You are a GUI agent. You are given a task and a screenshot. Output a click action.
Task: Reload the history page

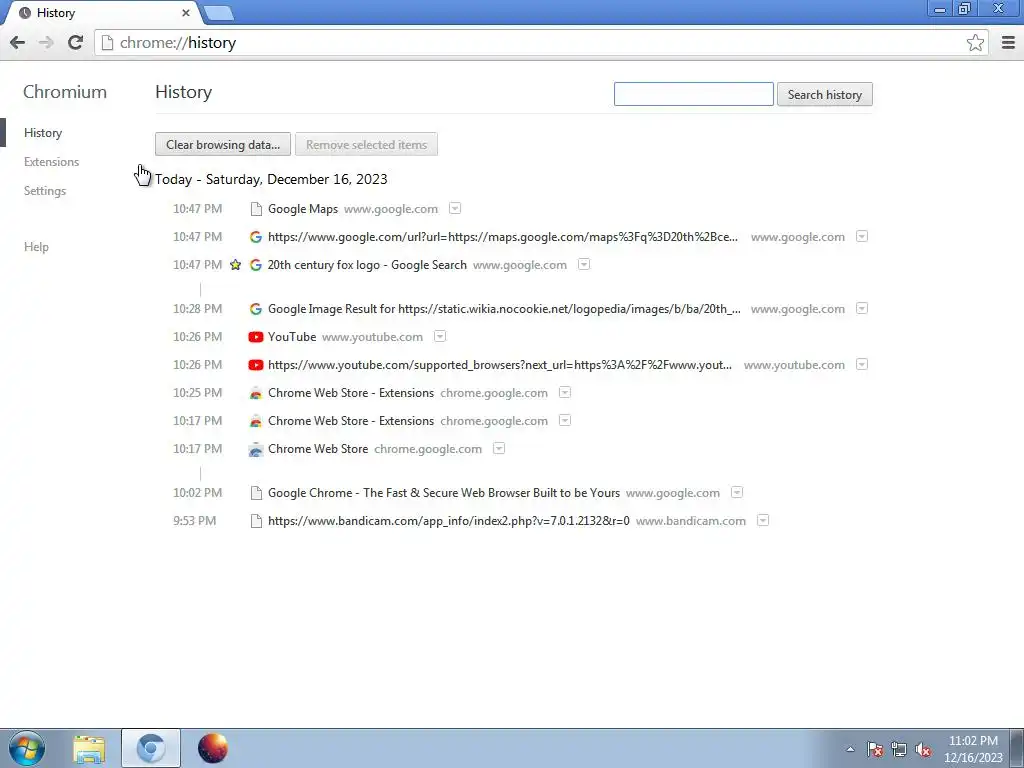coord(76,42)
